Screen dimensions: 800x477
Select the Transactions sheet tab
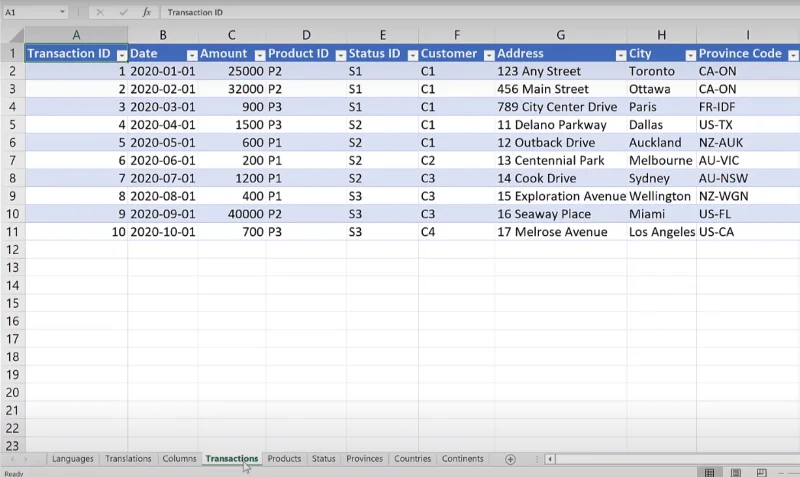(232, 459)
